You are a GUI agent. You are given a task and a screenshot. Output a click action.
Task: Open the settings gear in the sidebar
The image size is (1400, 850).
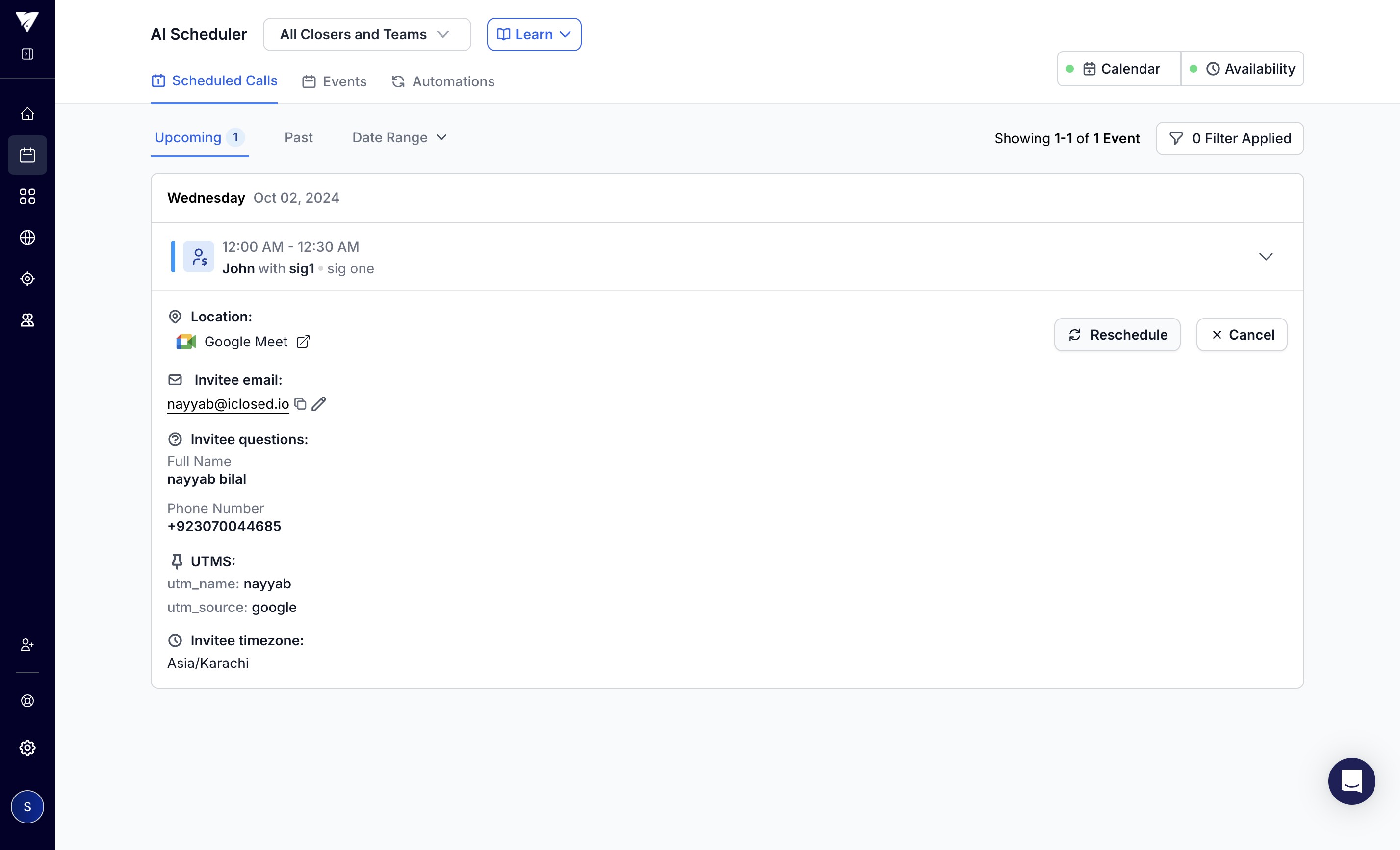[27, 747]
